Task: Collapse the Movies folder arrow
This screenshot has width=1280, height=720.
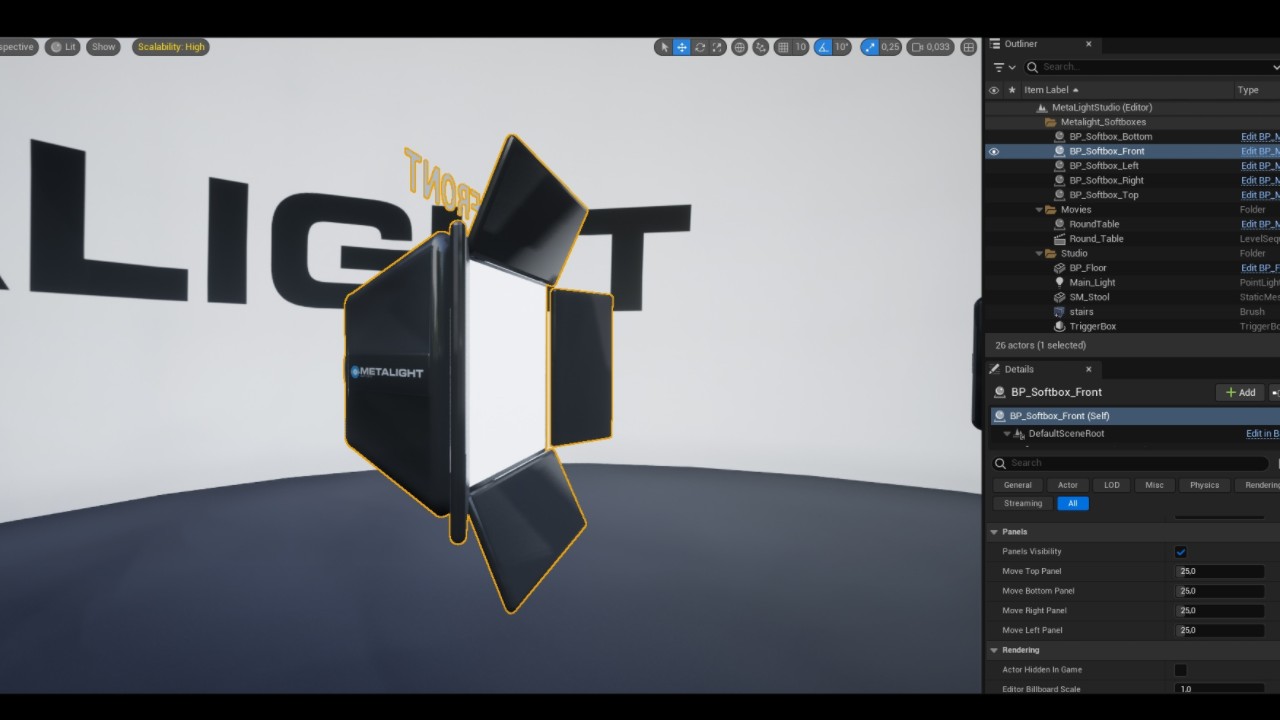Action: [x=1039, y=210]
